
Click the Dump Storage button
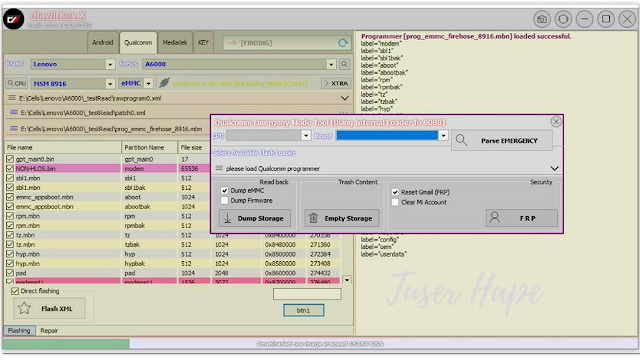coord(255,218)
